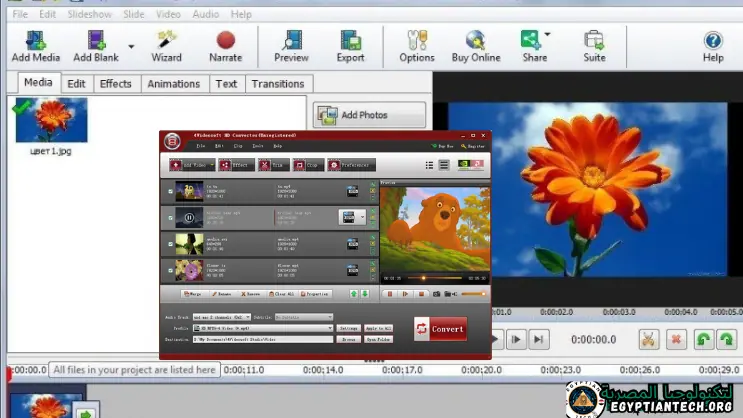Adjust the converter volume slider
Image resolution: width=743 pixels, height=418 pixels.
[473, 294]
